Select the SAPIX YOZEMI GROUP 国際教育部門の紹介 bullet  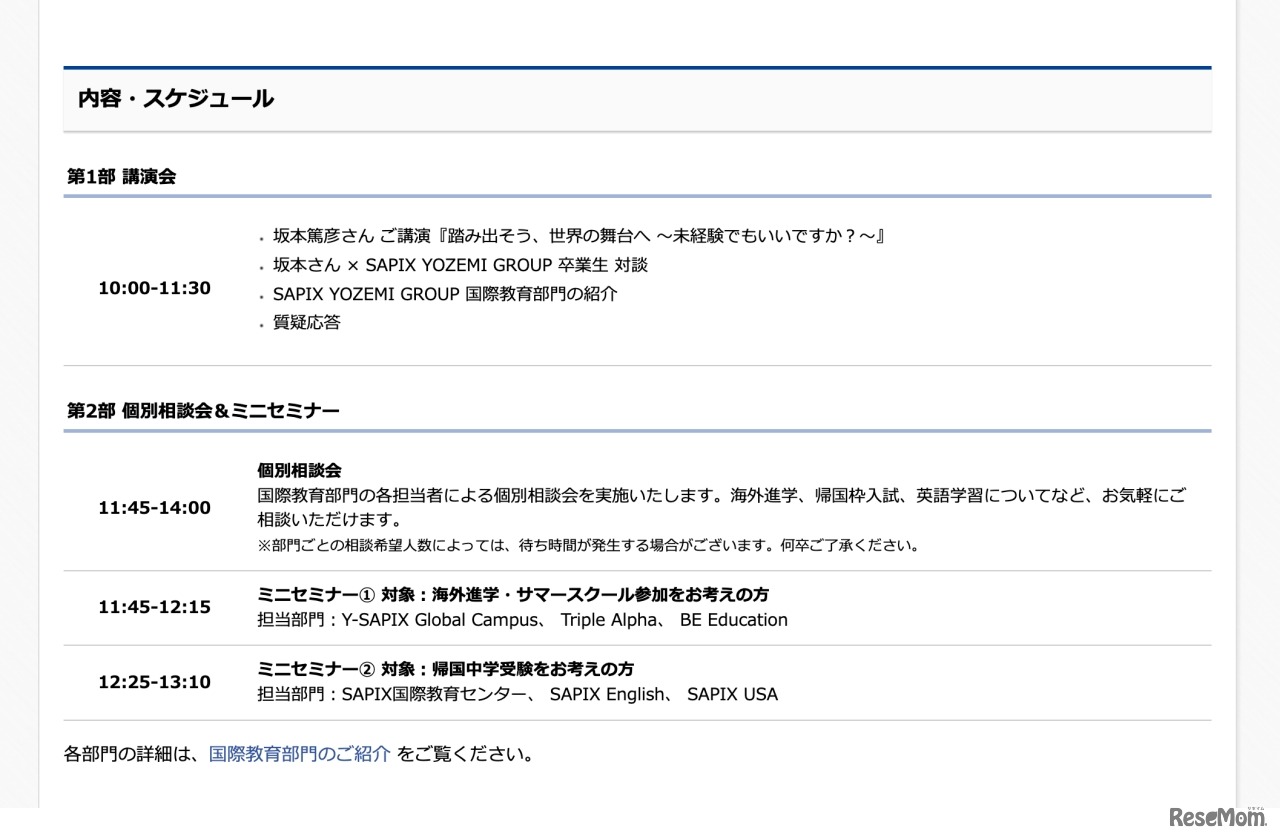442,294
